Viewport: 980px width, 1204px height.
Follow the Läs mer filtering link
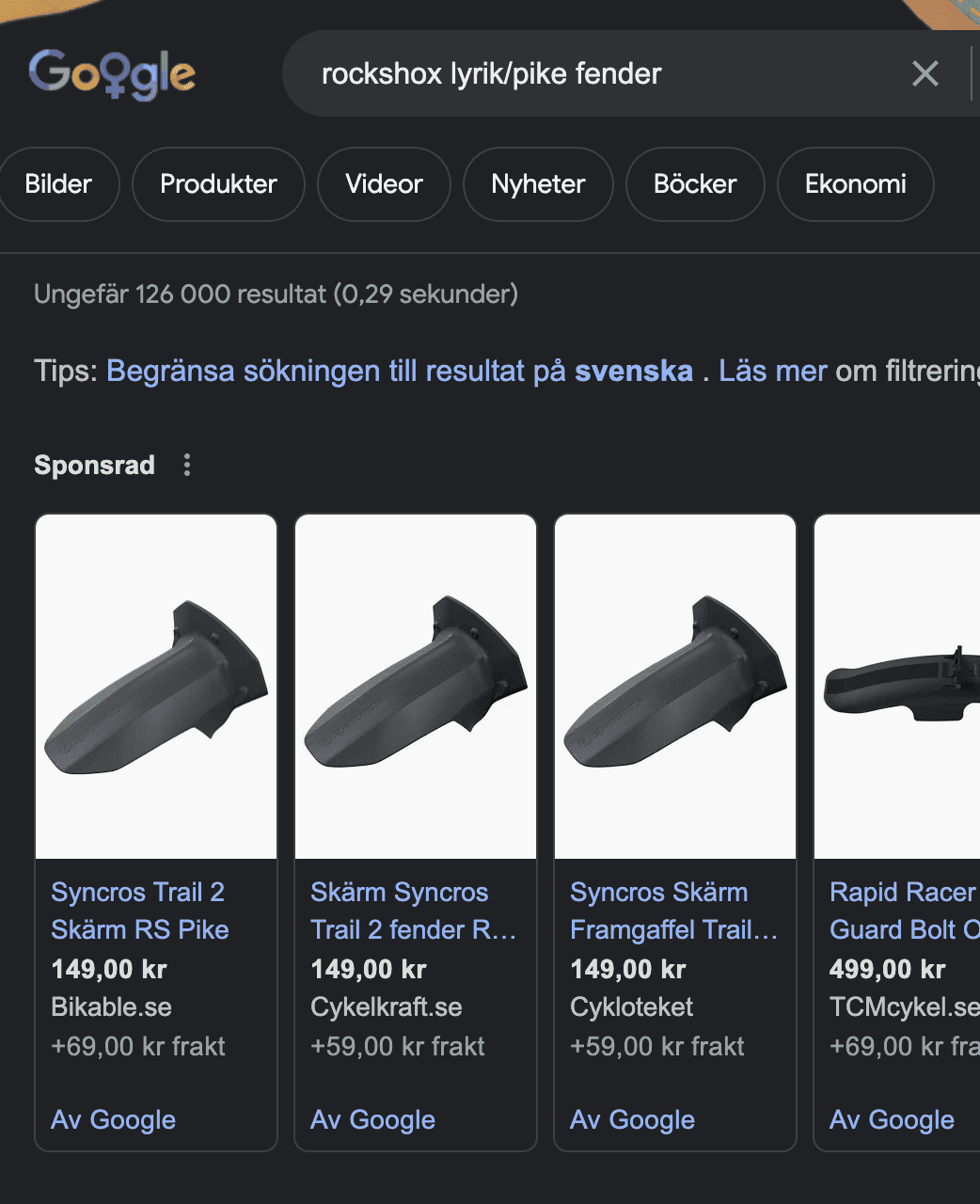pyautogui.click(x=772, y=371)
